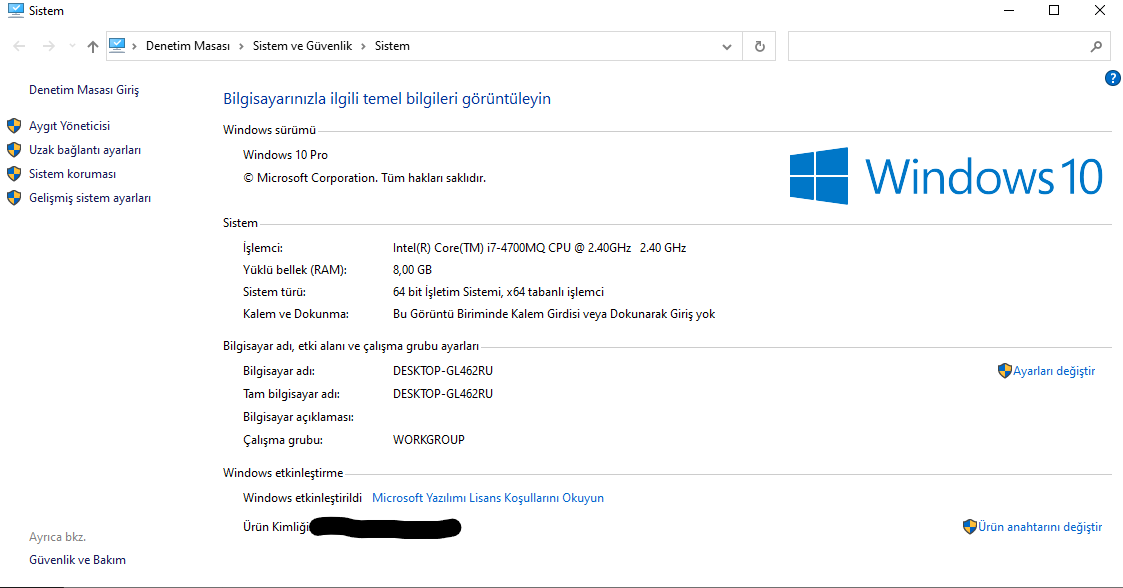This screenshot has width=1123, height=588.
Task: Click computer icon in address bar
Action: [117, 45]
